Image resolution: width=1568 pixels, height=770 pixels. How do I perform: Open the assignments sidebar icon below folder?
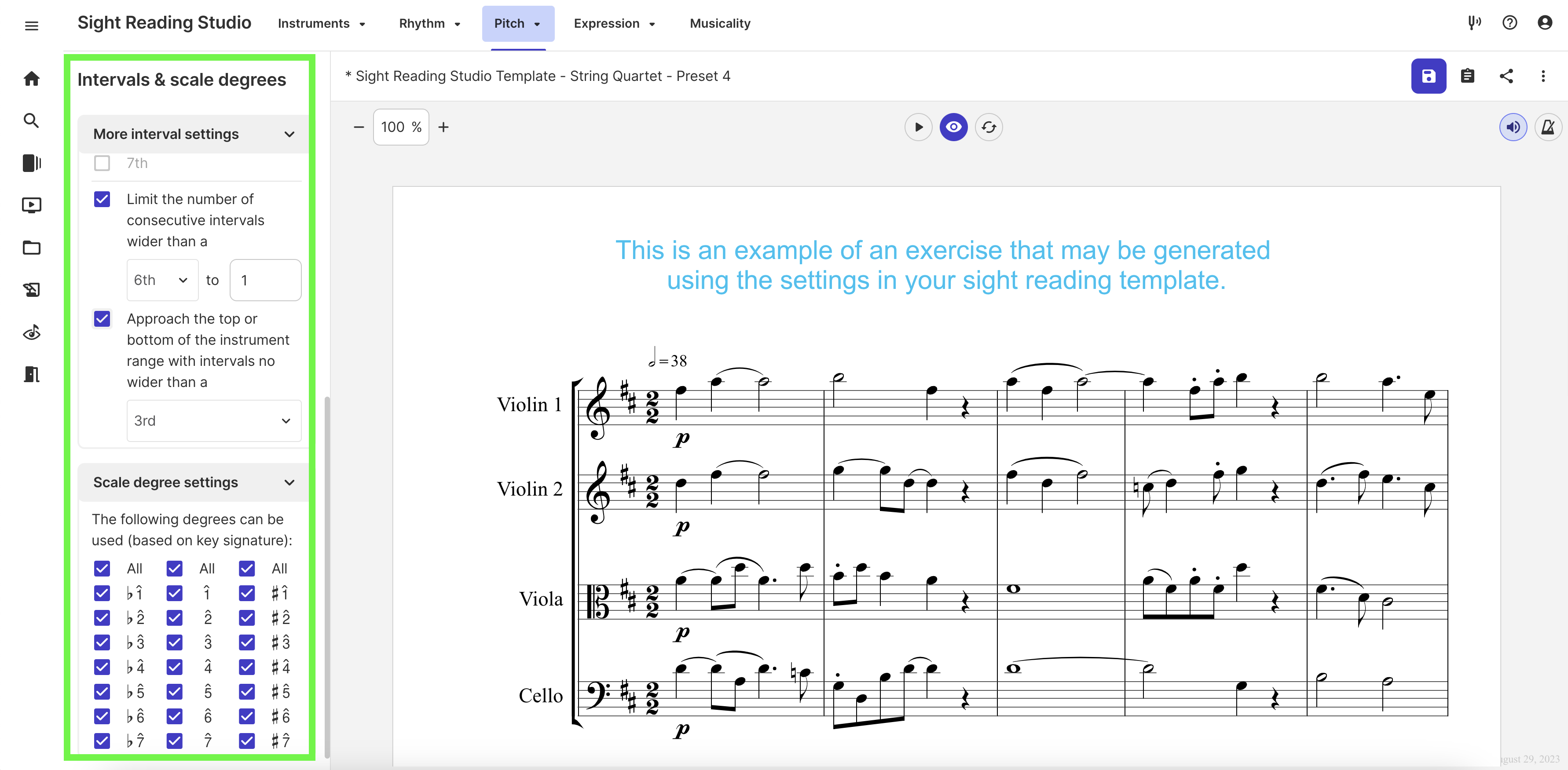click(x=32, y=289)
